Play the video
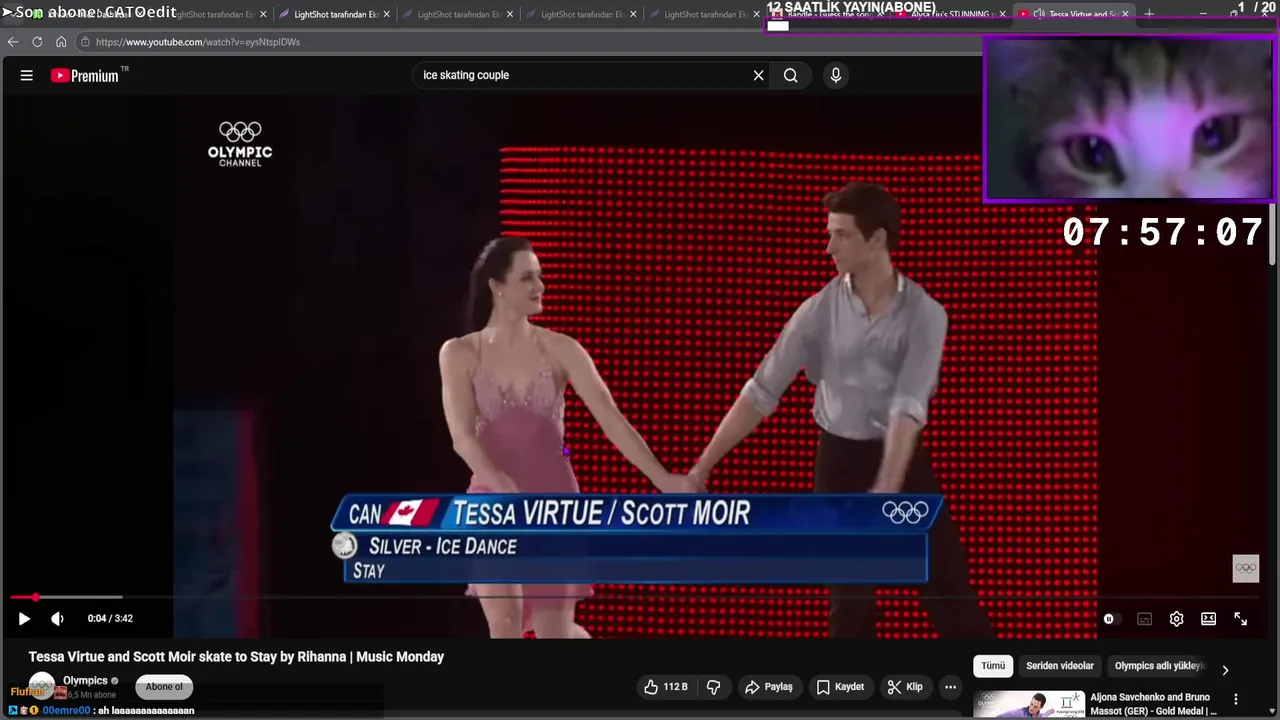The height and width of the screenshot is (720, 1280). click(x=24, y=619)
